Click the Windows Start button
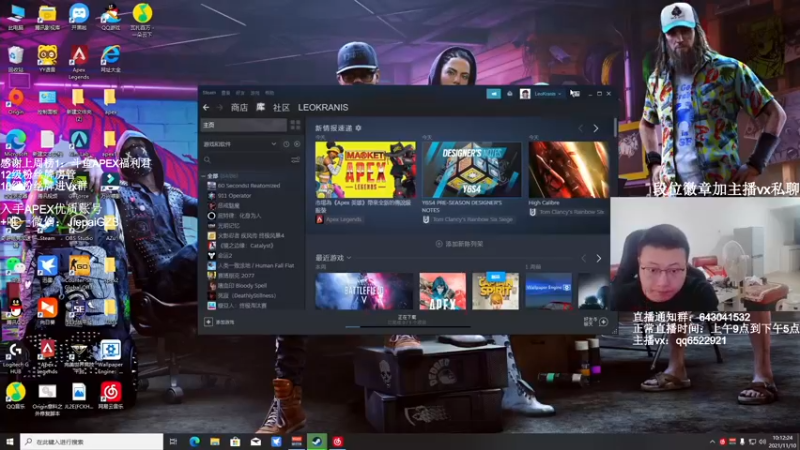Screen dimensions: 800x450 coord(10,442)
